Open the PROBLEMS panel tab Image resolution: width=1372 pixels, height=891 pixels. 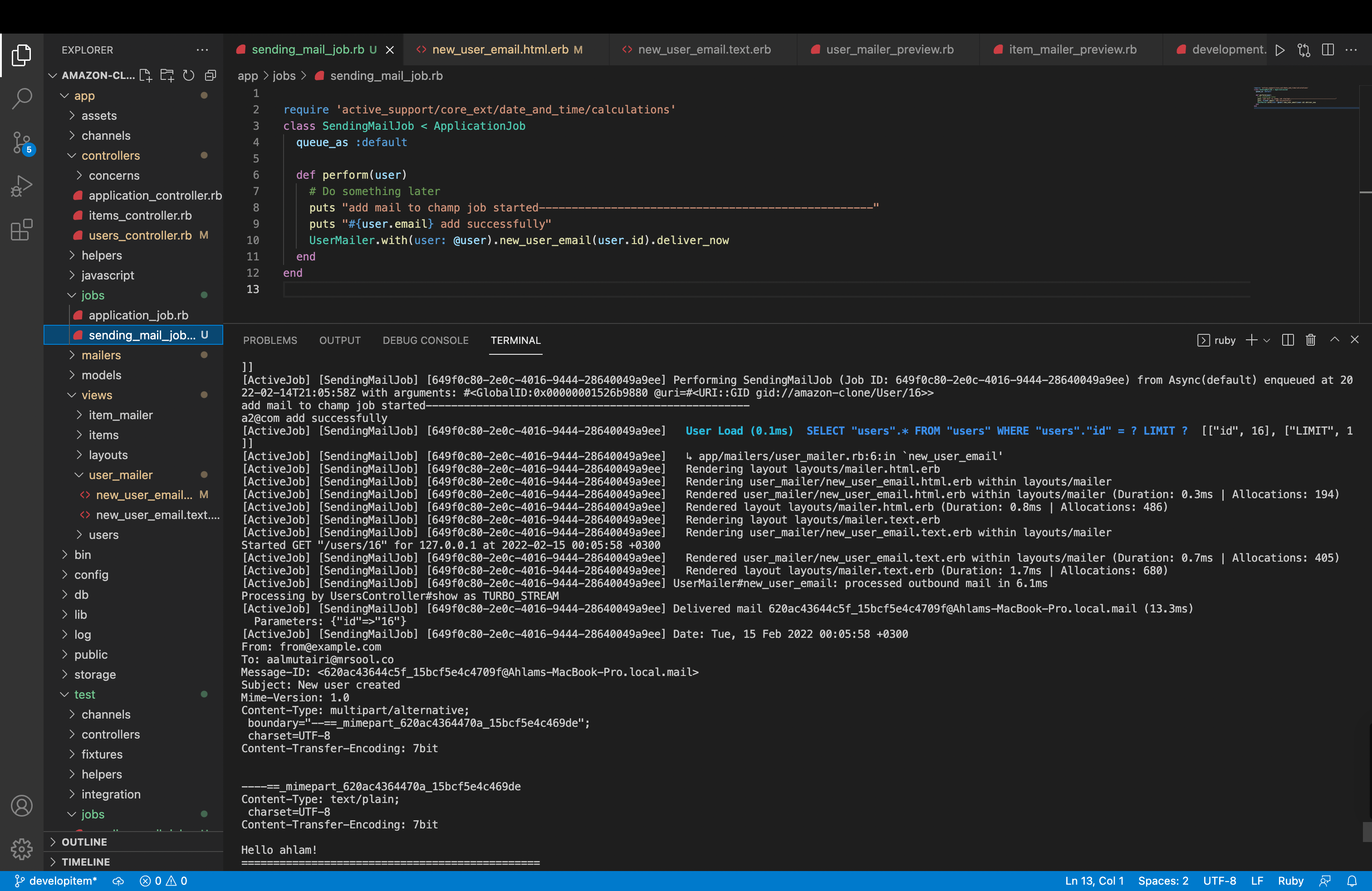[x=270, y=340]
